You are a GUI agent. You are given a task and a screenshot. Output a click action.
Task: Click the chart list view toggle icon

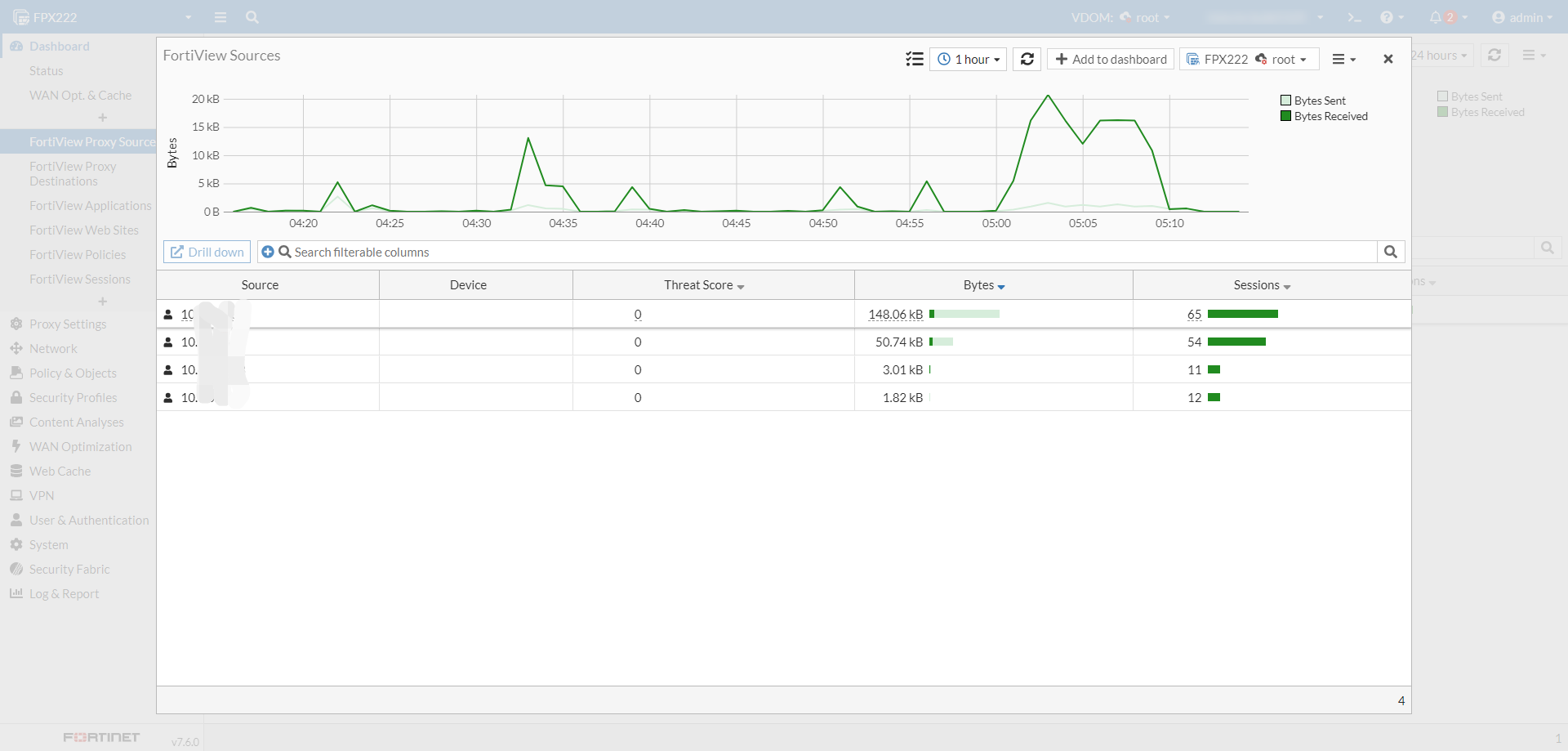pyautogui.click(x=914, y=59)
